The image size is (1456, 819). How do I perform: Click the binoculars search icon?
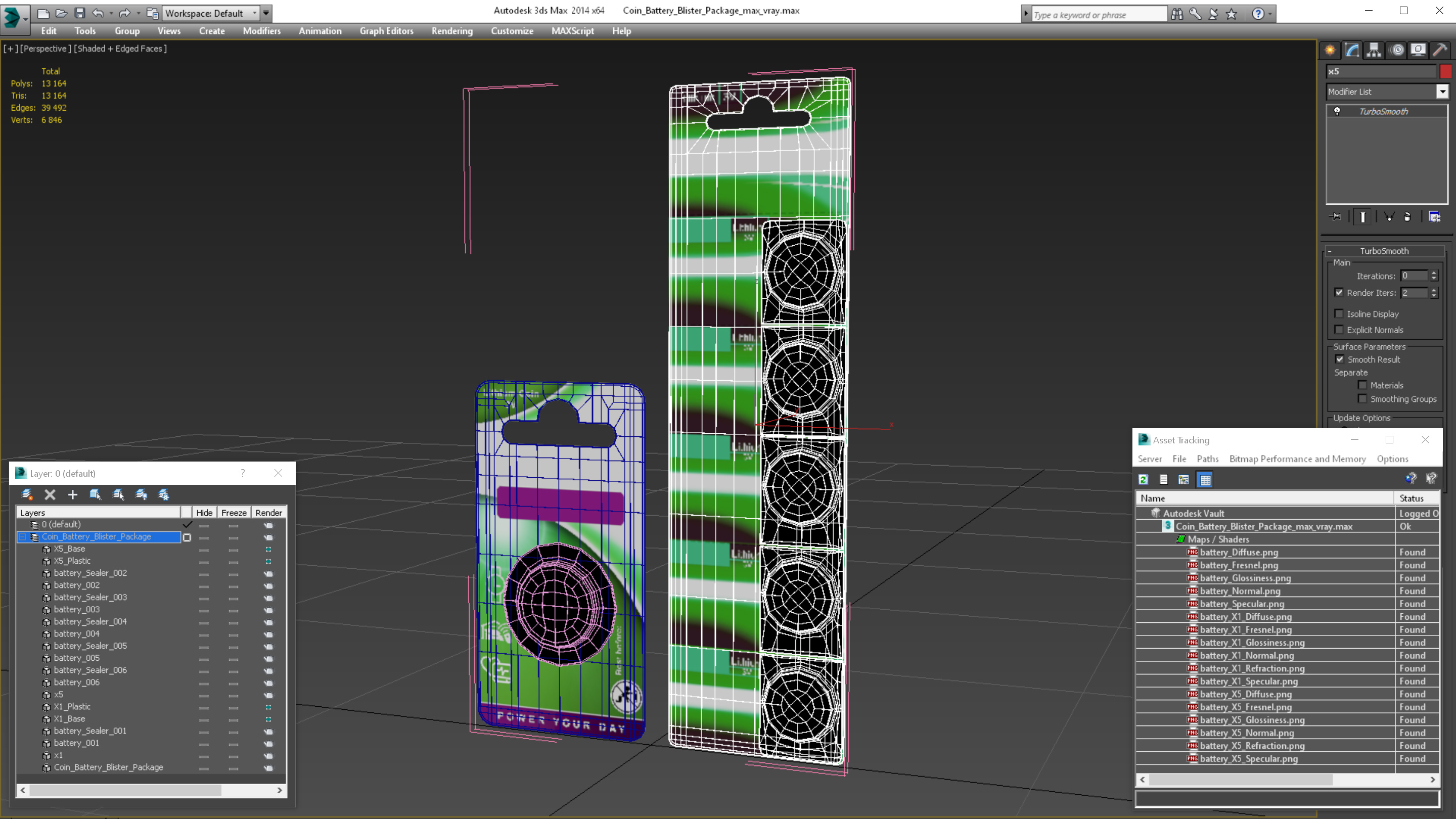[1177, 14]
